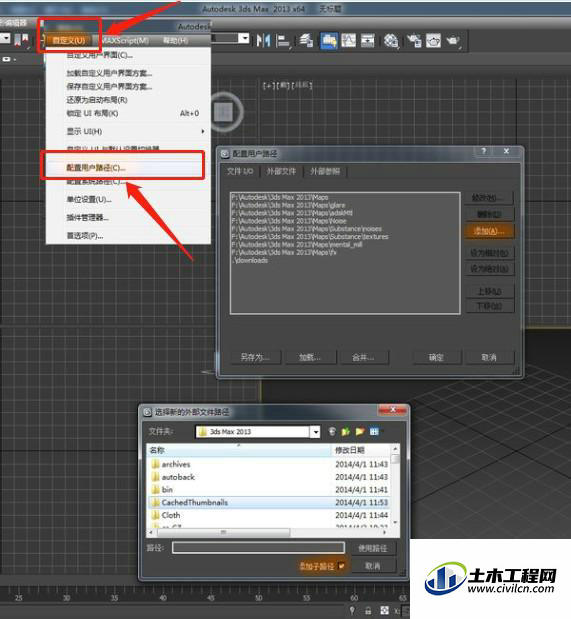Viewport: 571px width, 619px height.
Task: Open Render Setup teapot icon
Action: (414, 40)
